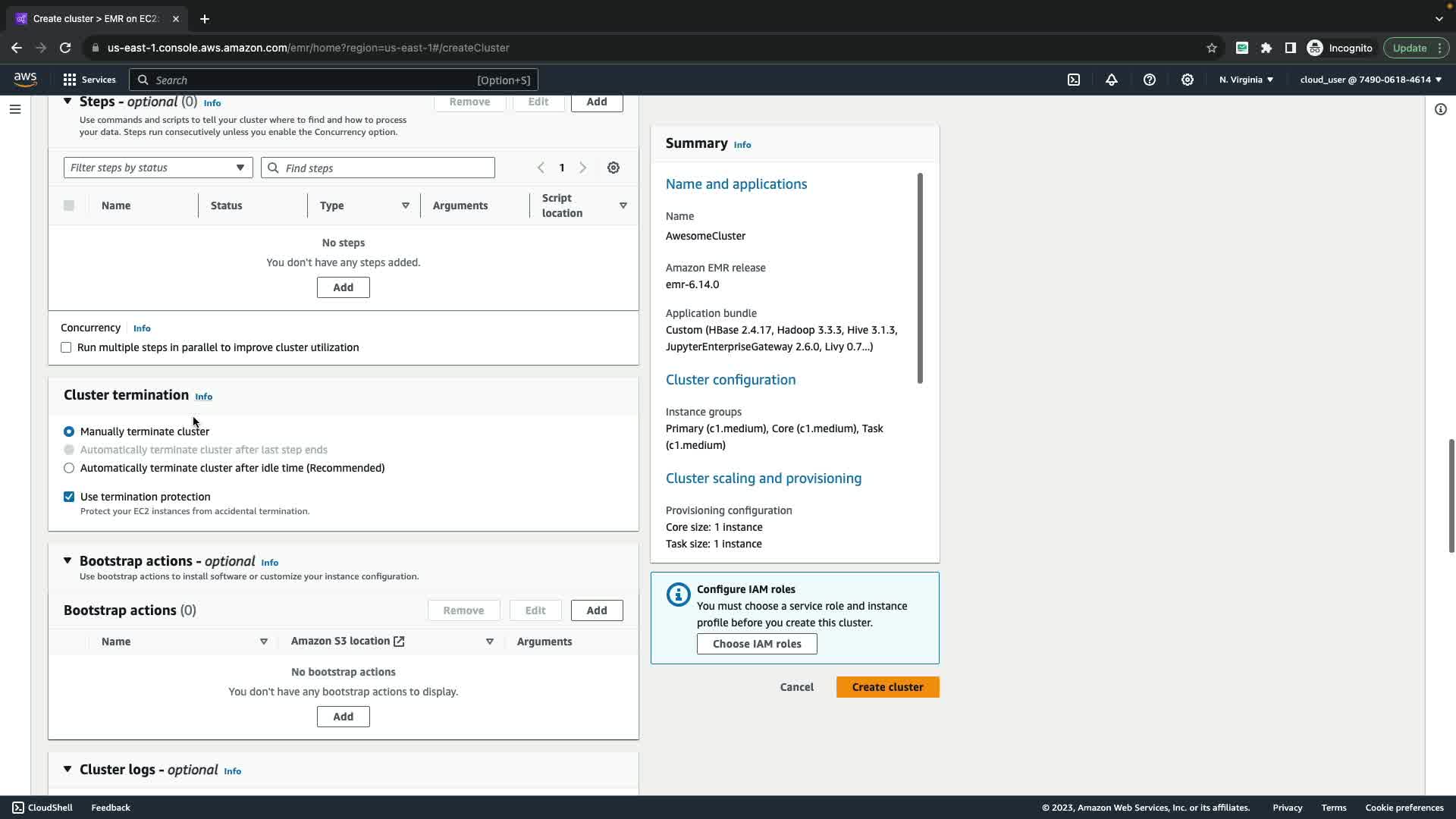
Task: Open the AWS console settings gear
Action: pyautogui.click(x=1188, y=80)
